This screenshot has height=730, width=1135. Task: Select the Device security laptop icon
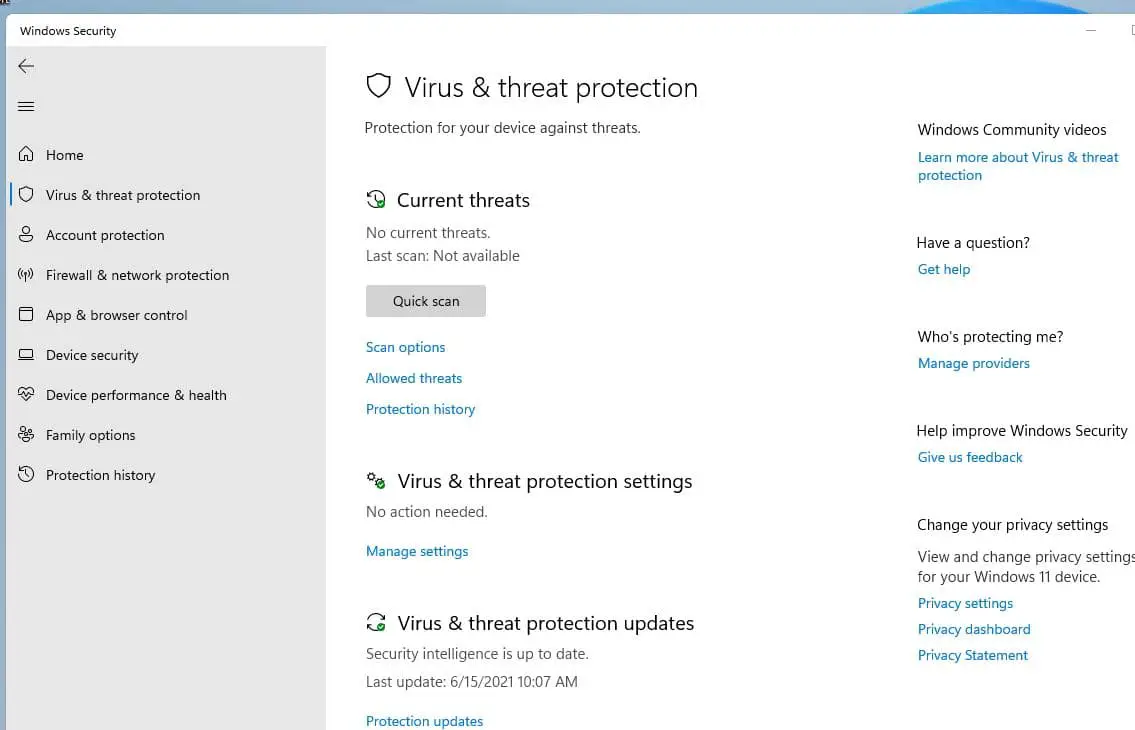[26, 355]
